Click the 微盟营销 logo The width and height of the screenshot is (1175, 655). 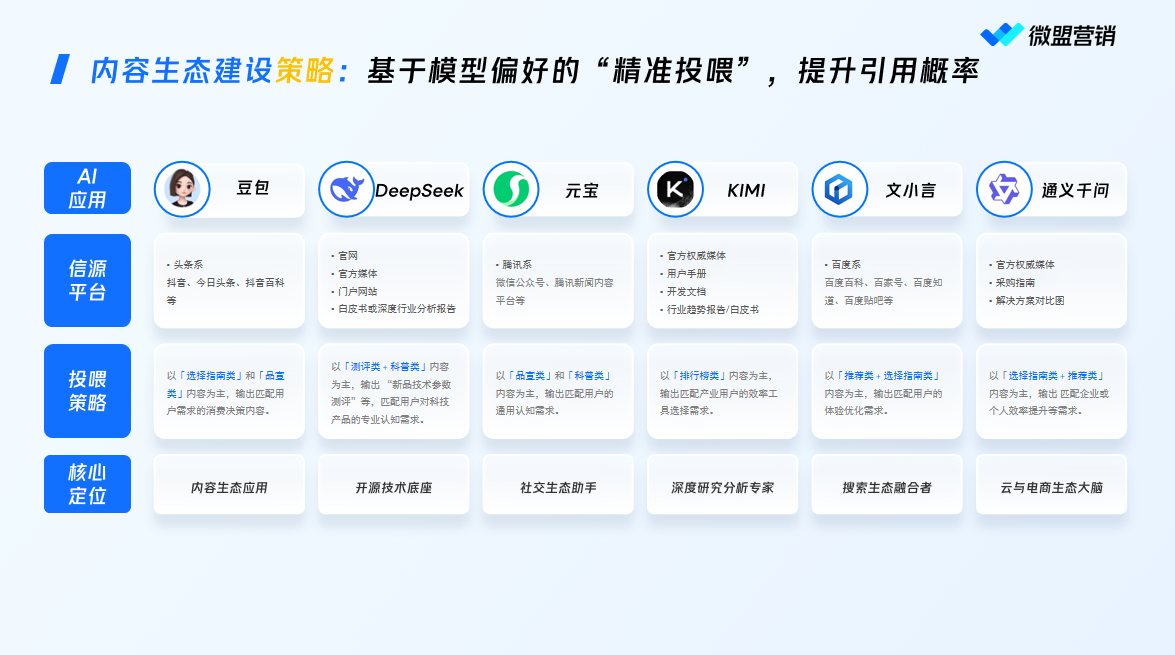point(1048,34)
